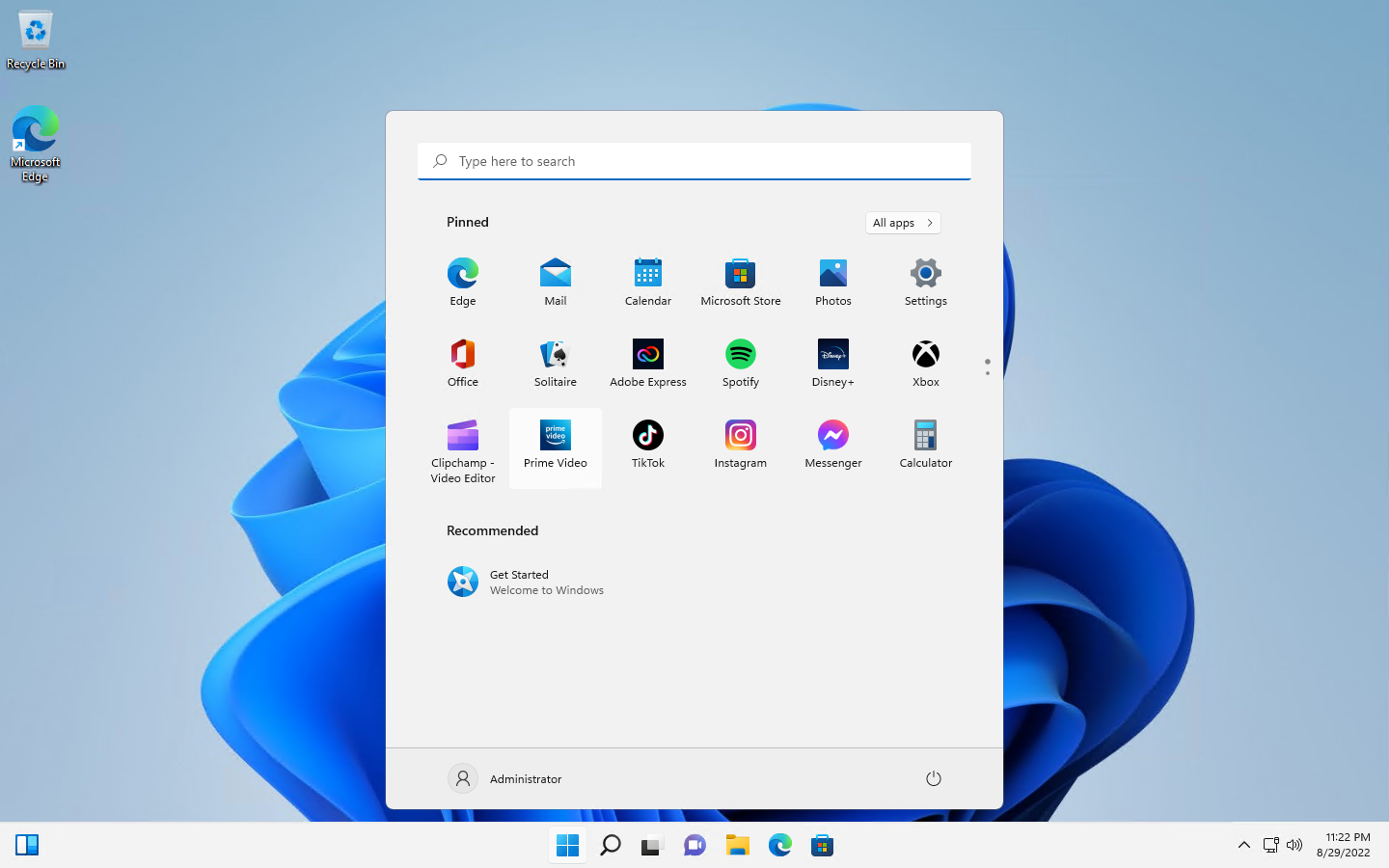Open File Explorer from the taskbar
This screenshot has width=1389, height=868.
(x=738, y=846)
